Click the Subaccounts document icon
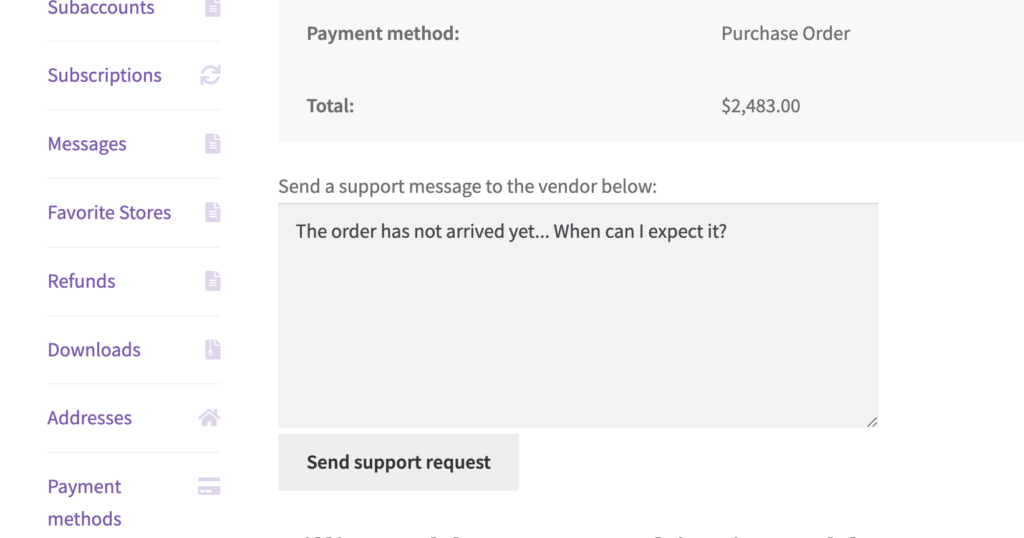The image size is (1024, 538). coord(213,8)
